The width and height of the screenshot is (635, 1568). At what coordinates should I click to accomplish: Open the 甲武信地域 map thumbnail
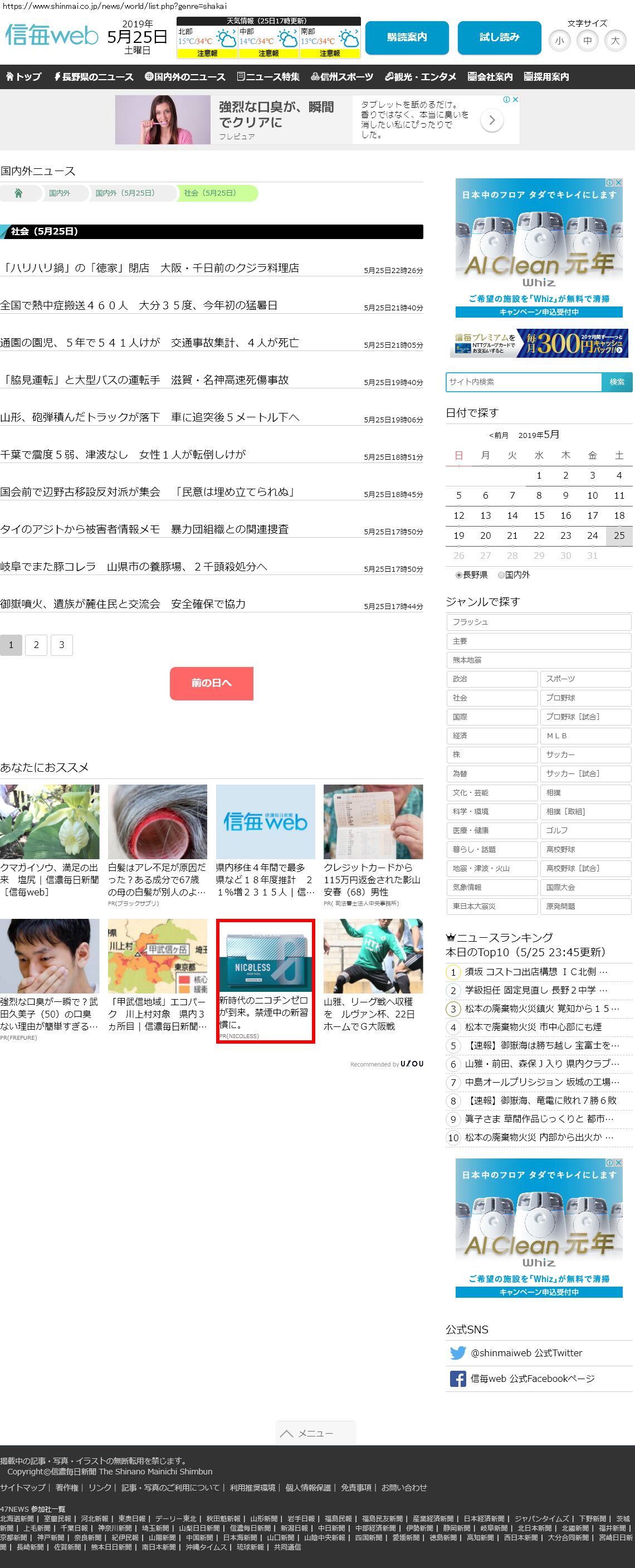pos(158,956)
